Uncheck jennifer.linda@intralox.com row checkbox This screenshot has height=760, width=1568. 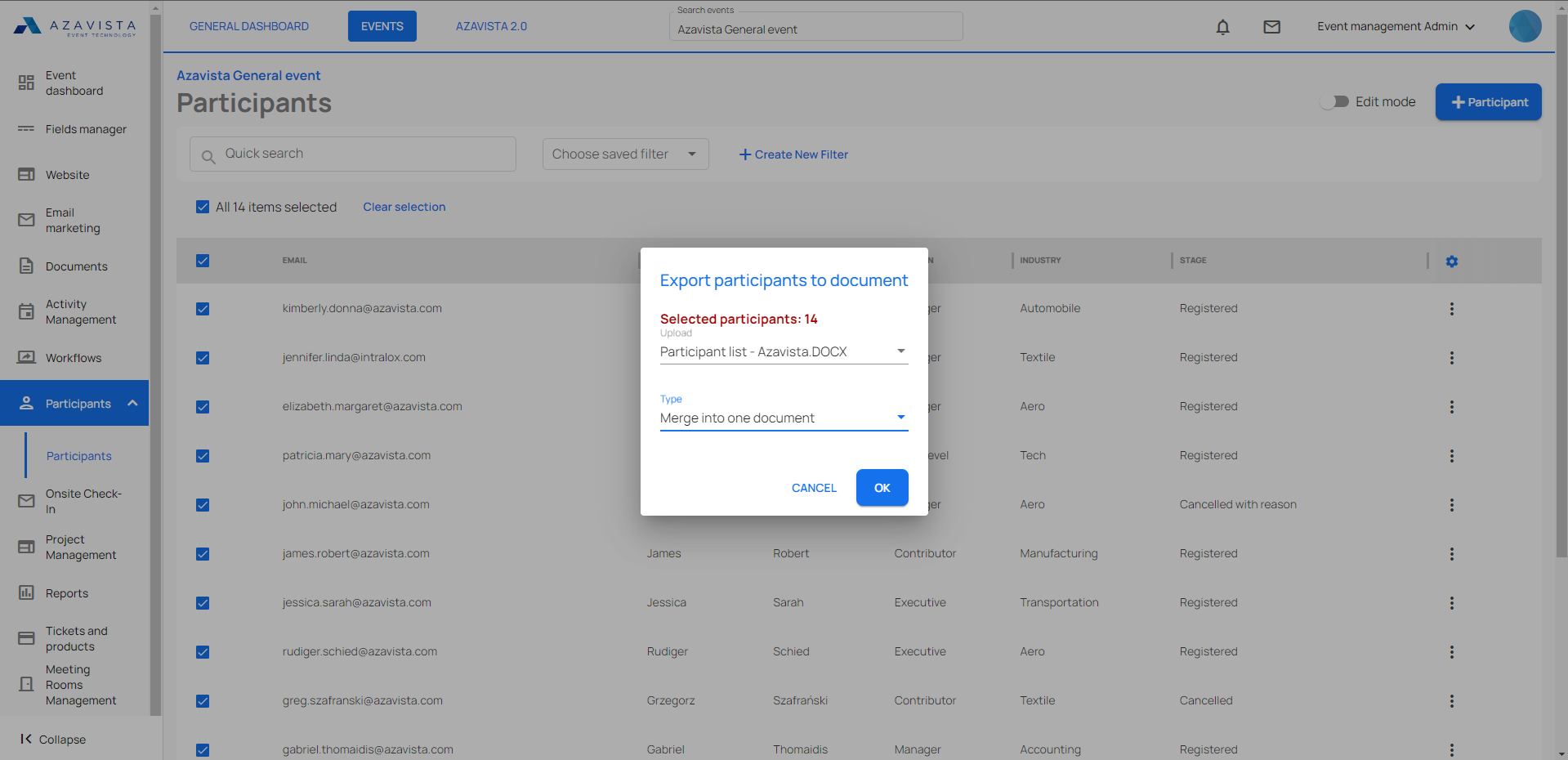click(203, 358)
